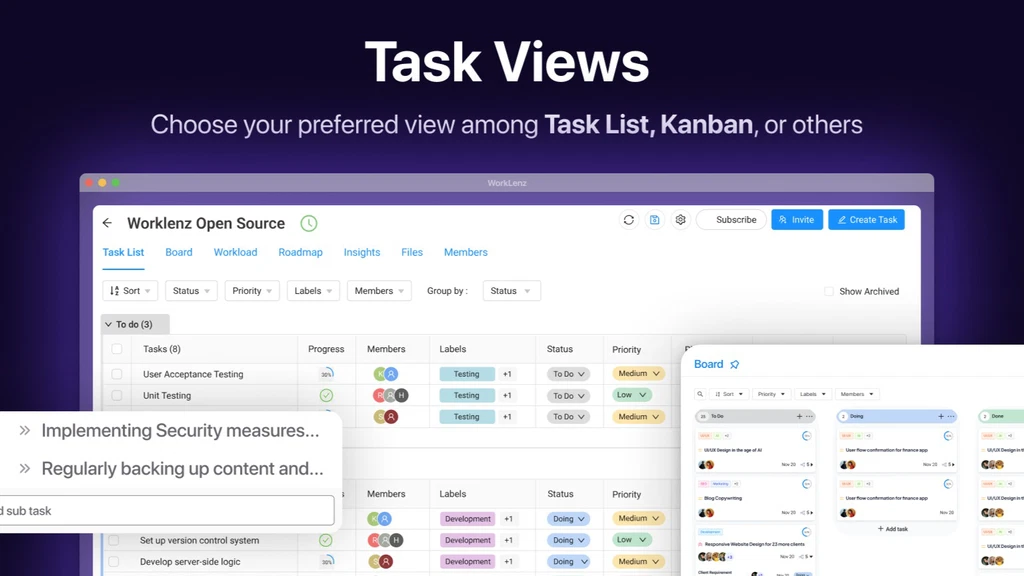Click the plus icon on the Doing column

pos(940,416)
